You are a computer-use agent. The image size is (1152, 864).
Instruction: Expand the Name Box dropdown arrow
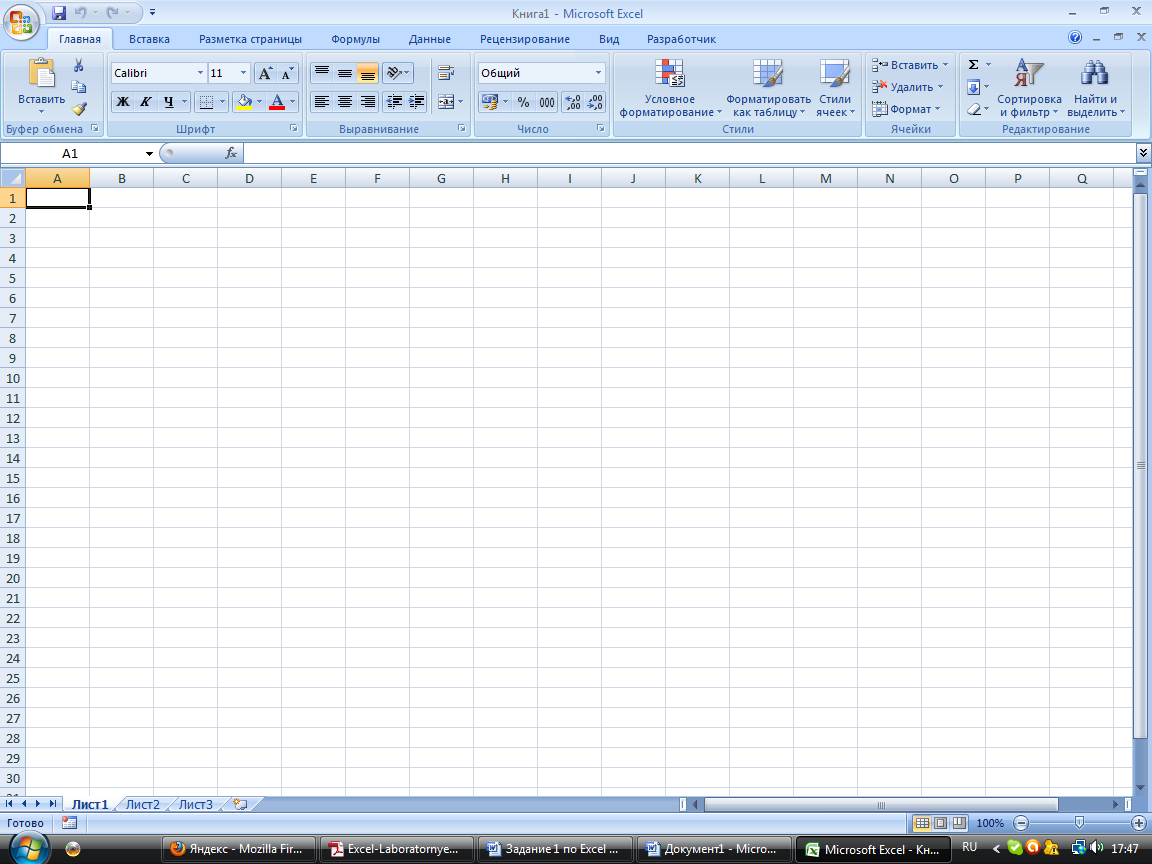(149, 154)
